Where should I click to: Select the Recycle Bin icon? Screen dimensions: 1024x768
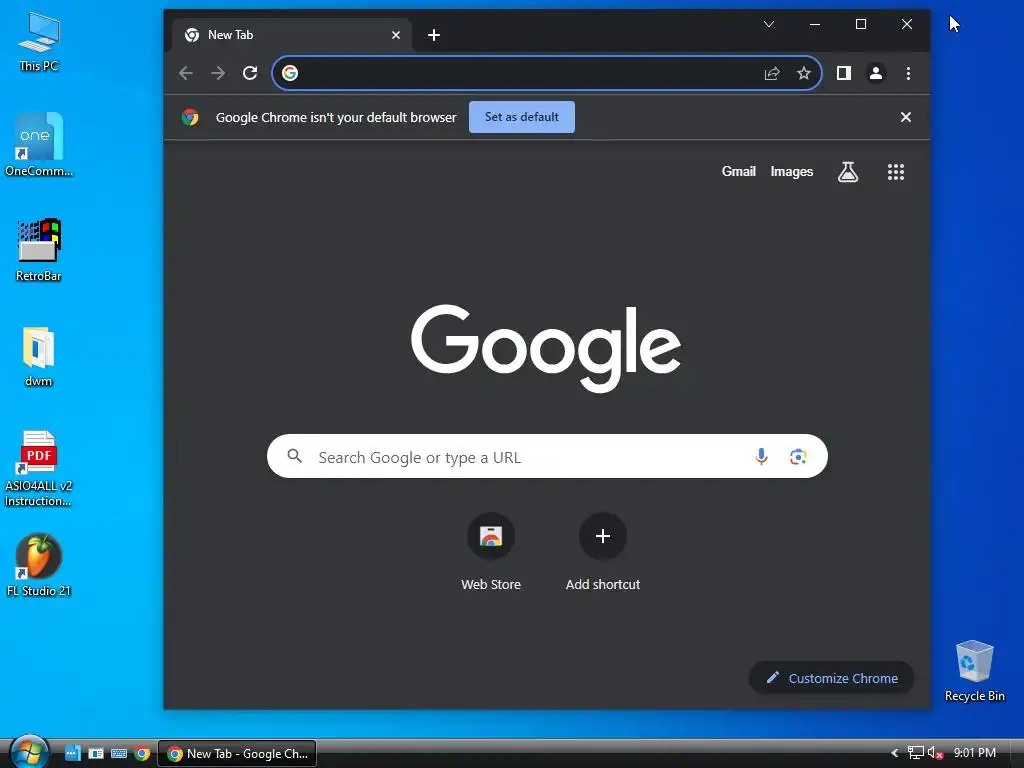click(974, 671)
